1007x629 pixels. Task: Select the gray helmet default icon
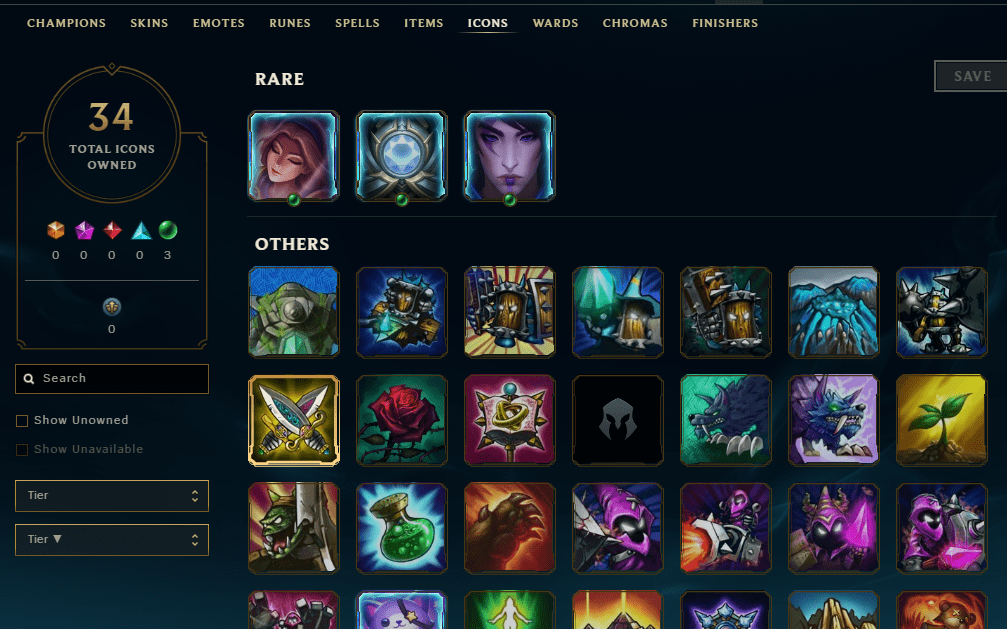click(617, 420)
